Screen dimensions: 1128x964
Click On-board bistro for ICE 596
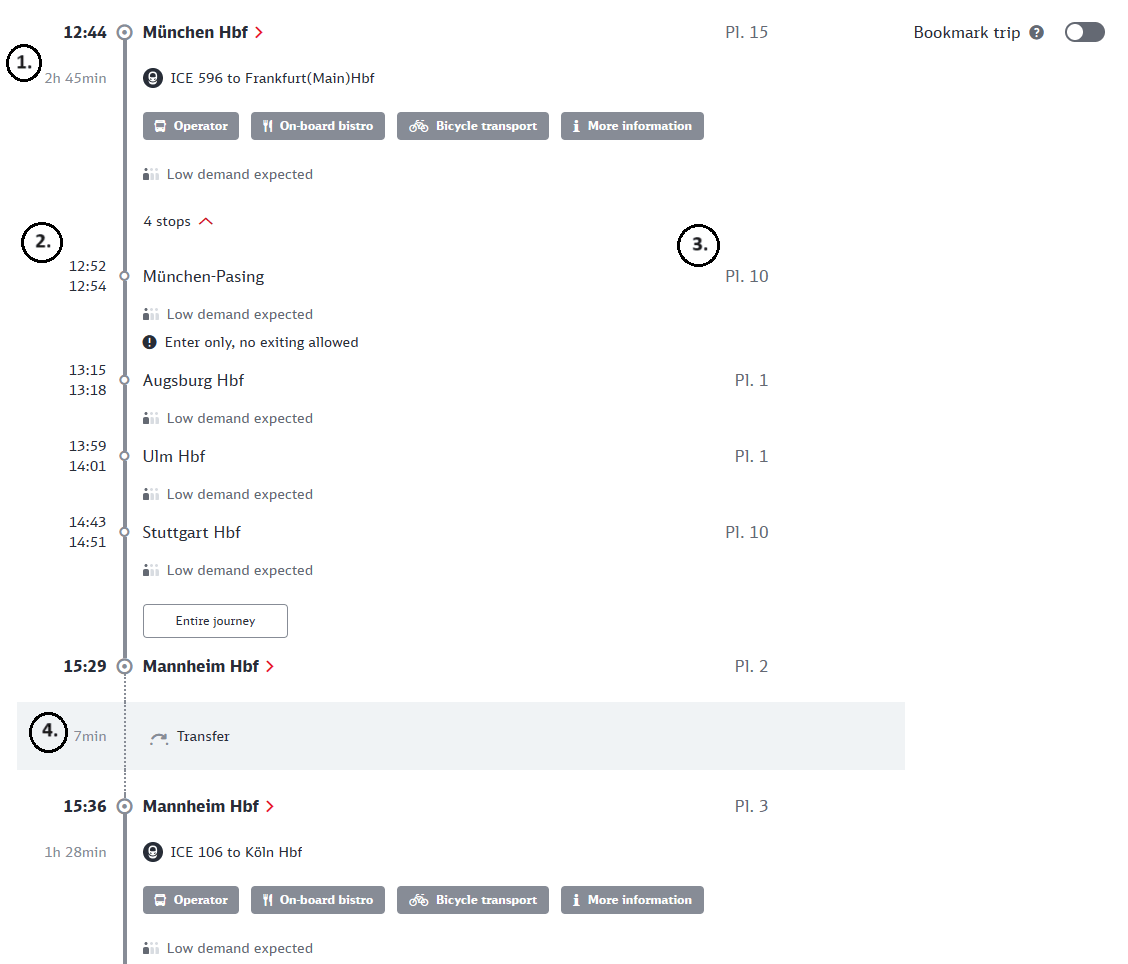(x=318, y=126)
